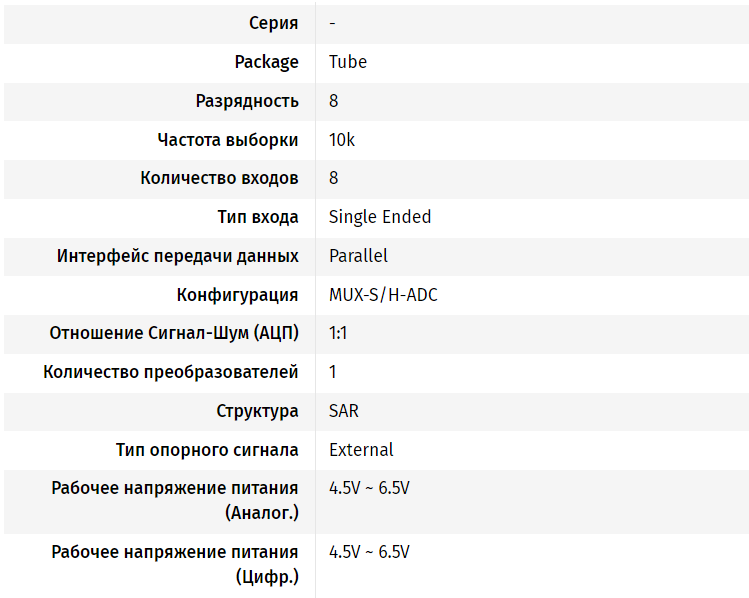Click the "External" reference type value
Viewport: 749px width, 598px height.
click(x=361, y=450)
